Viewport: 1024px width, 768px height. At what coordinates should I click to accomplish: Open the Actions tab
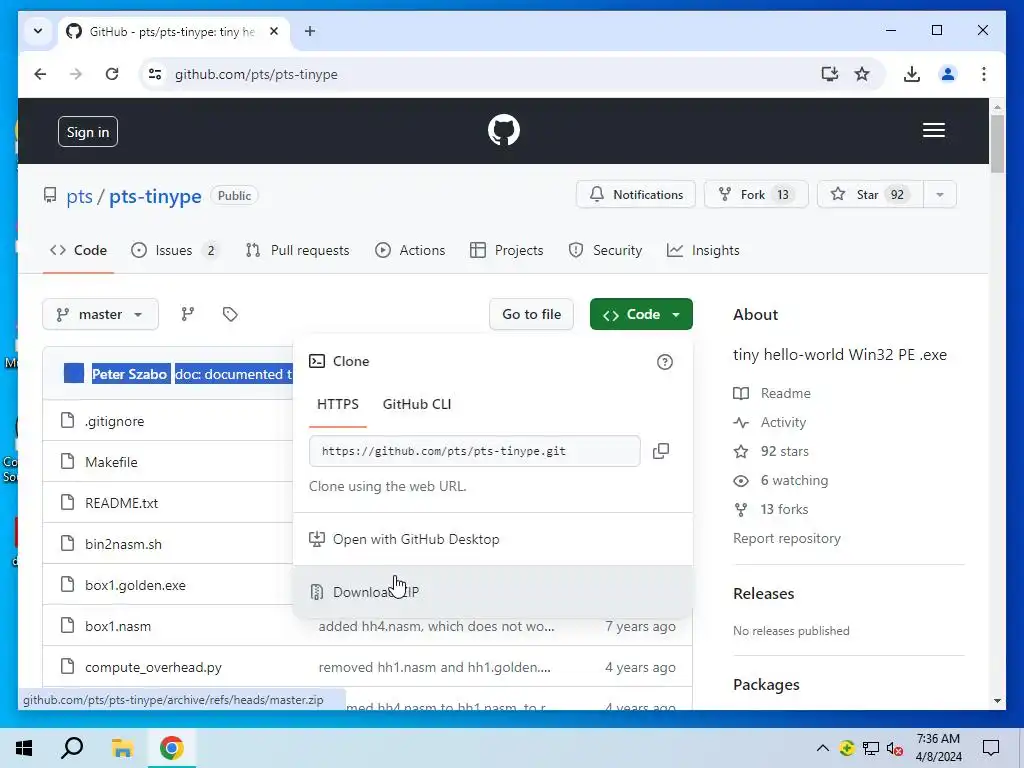click(x=410, y=250)
